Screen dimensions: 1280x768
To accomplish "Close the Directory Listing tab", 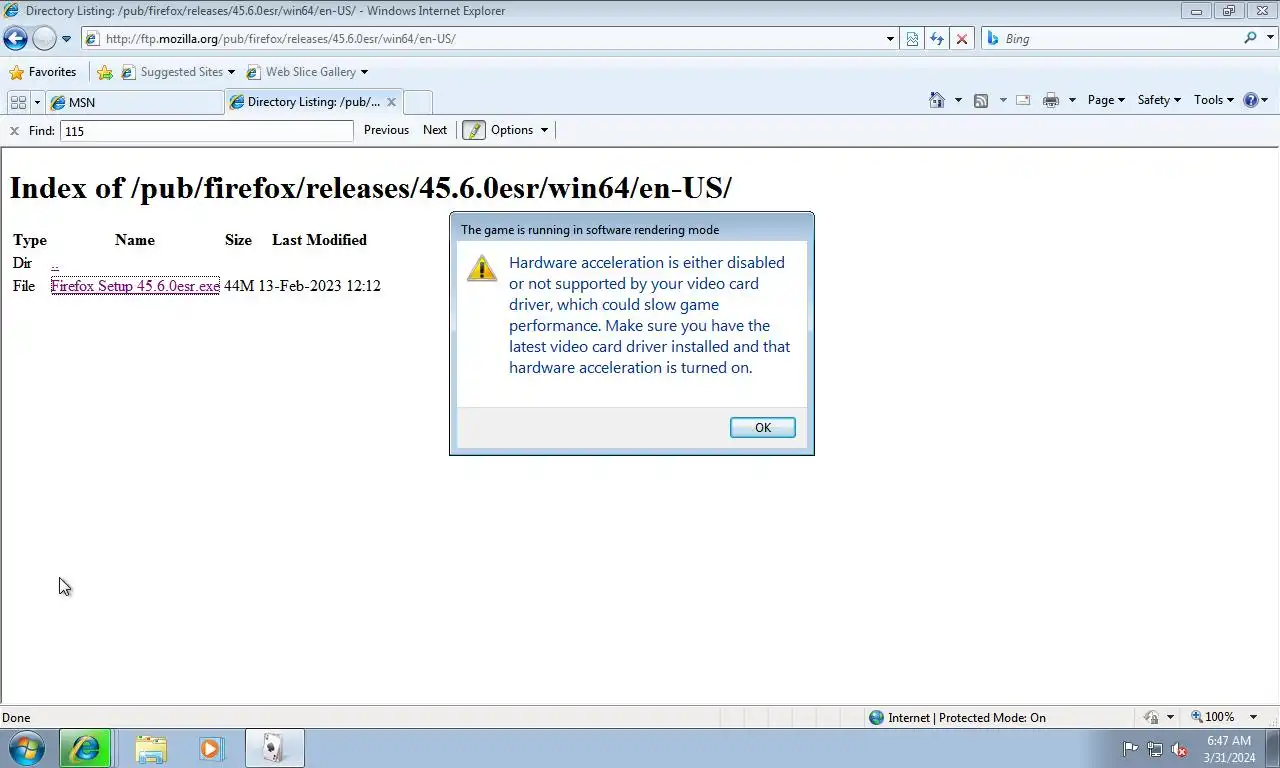I will (x=391, y=102).
